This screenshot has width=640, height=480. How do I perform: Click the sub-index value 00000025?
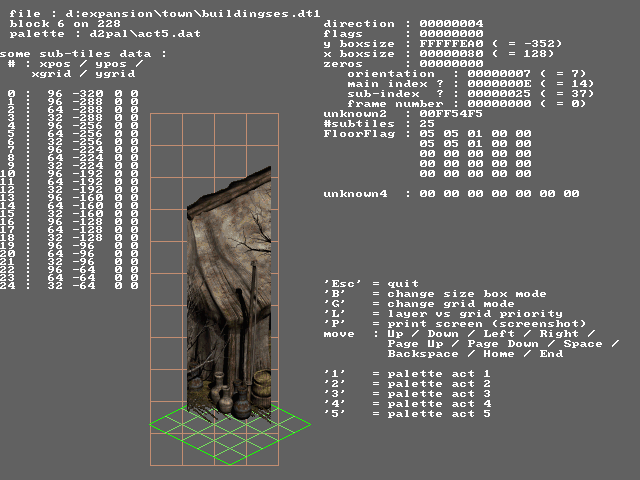pos(499,94)
